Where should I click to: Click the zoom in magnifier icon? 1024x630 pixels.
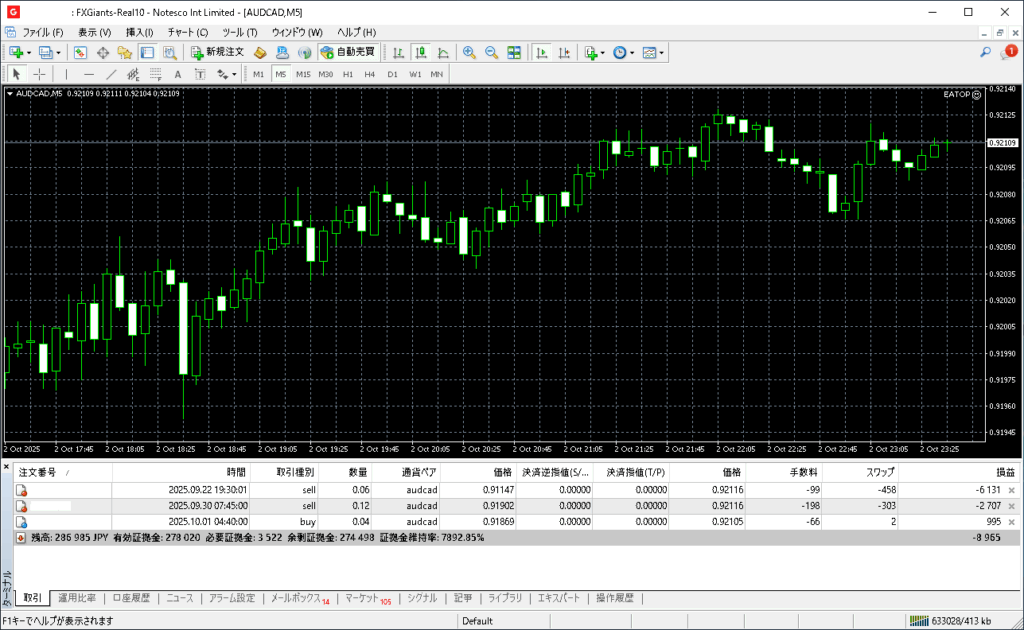468,52
